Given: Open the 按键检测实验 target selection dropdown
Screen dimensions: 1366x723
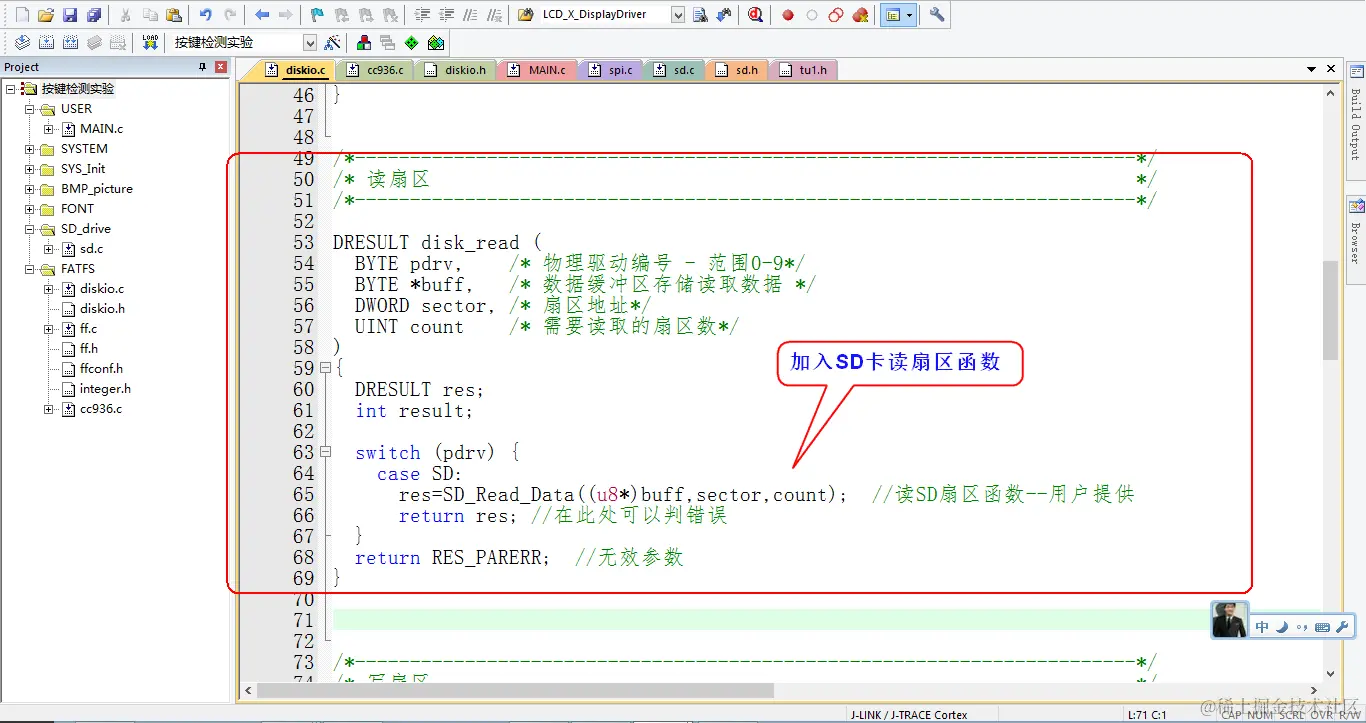Looking at the screenshot, I should [x=310, y=41].
